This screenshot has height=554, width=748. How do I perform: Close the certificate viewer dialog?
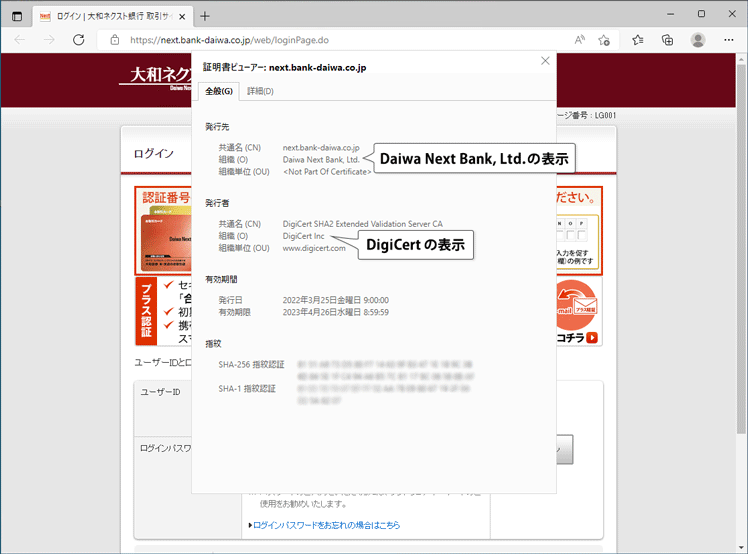pos(545,61)
